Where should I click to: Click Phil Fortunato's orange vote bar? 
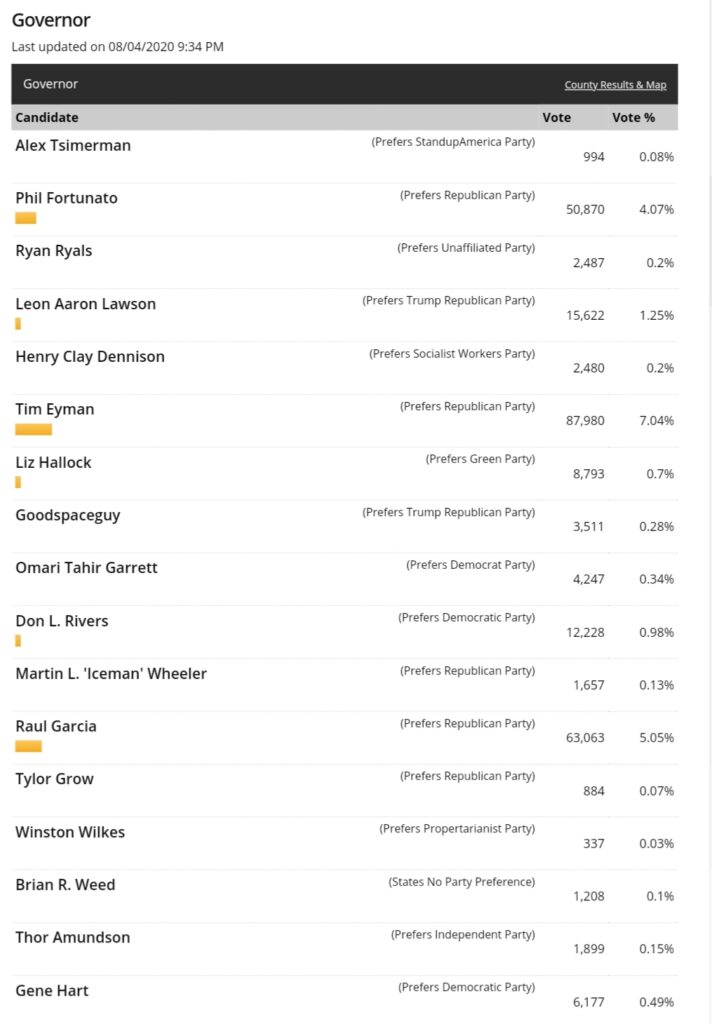point(26,218)
